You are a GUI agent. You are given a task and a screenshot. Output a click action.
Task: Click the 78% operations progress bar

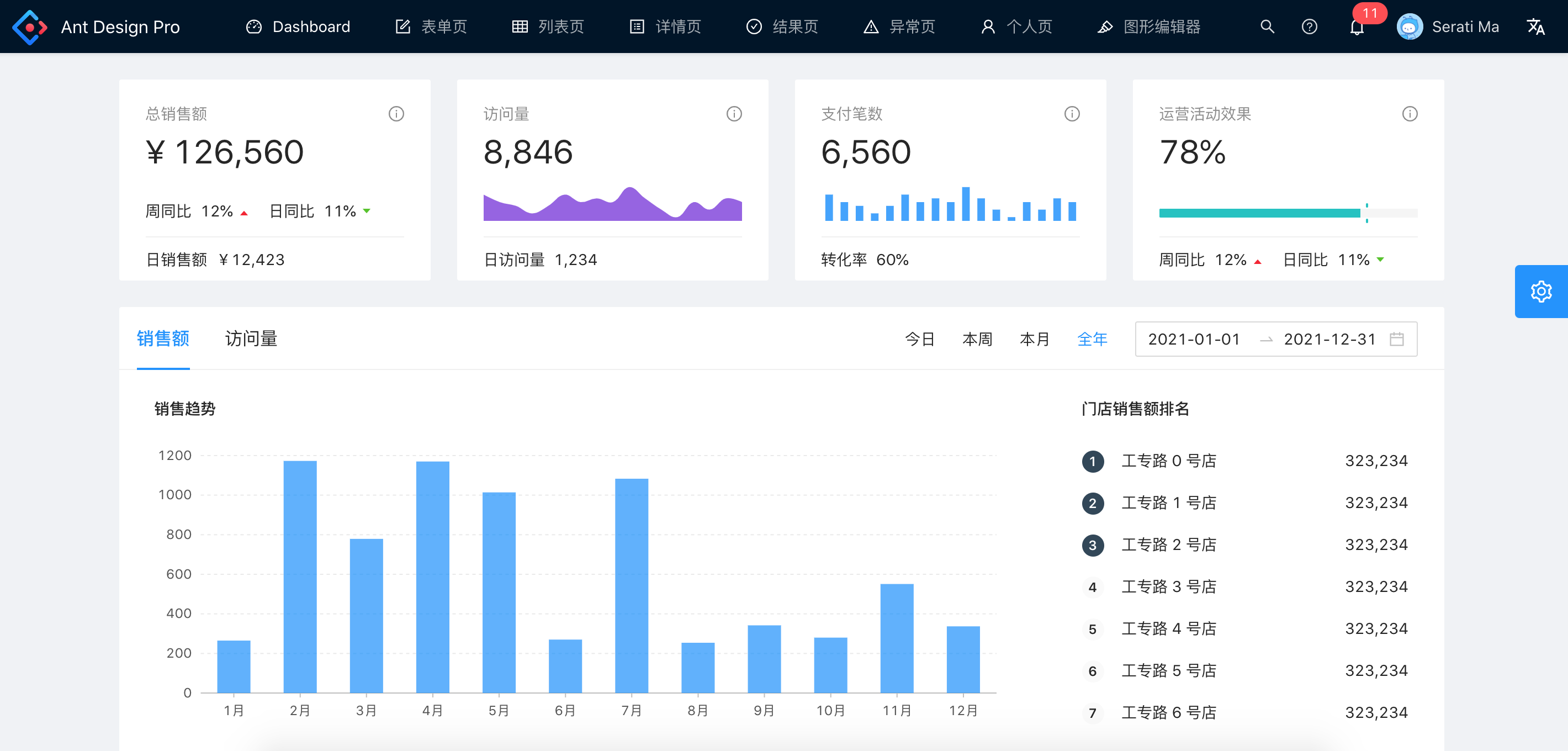pyautogui.click(x=1288, y=213)
